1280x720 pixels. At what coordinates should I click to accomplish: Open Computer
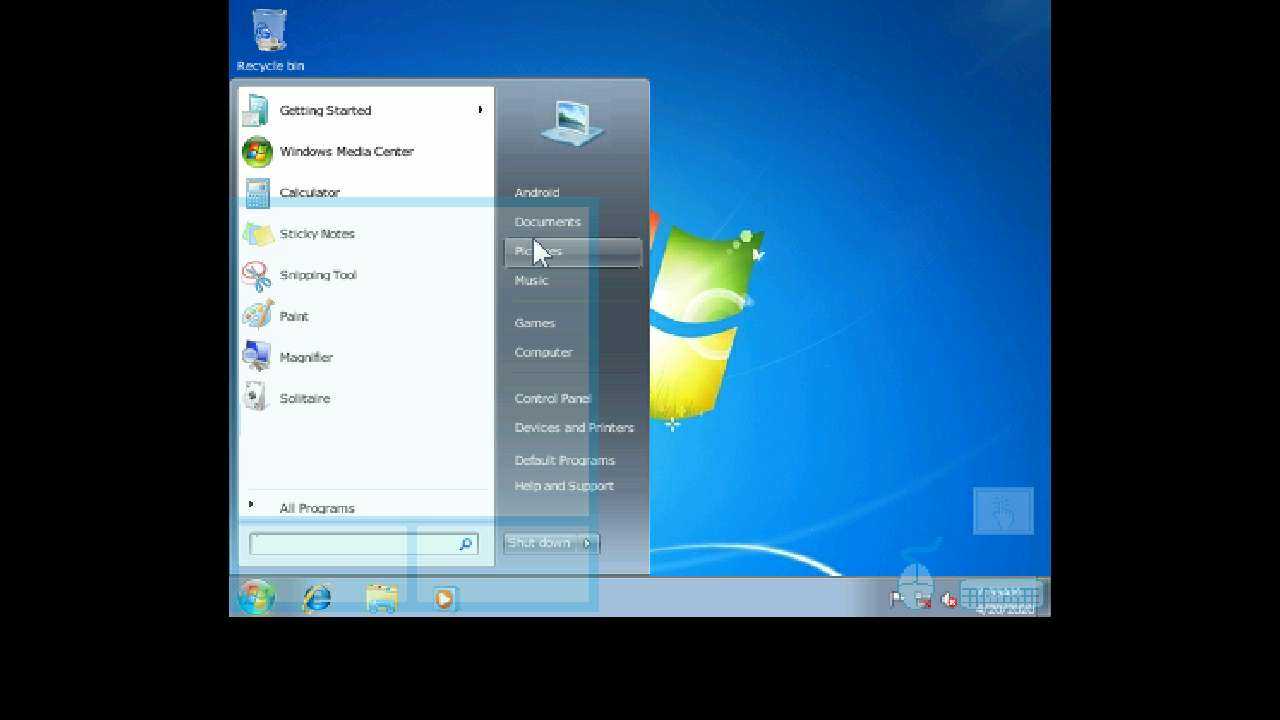click(x=543, y=352)
